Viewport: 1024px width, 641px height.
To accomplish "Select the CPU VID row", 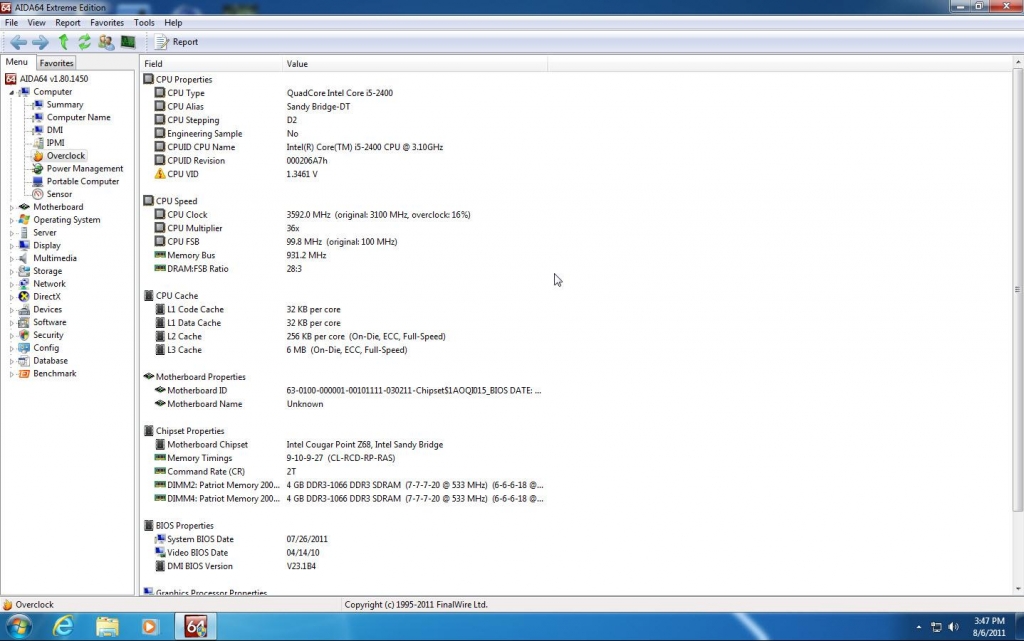I will (x=182, y=174).
